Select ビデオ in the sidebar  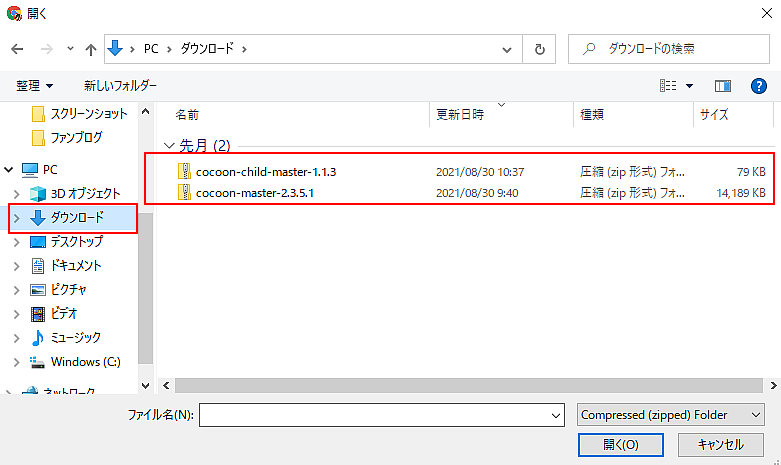click(x=54, y=314)
